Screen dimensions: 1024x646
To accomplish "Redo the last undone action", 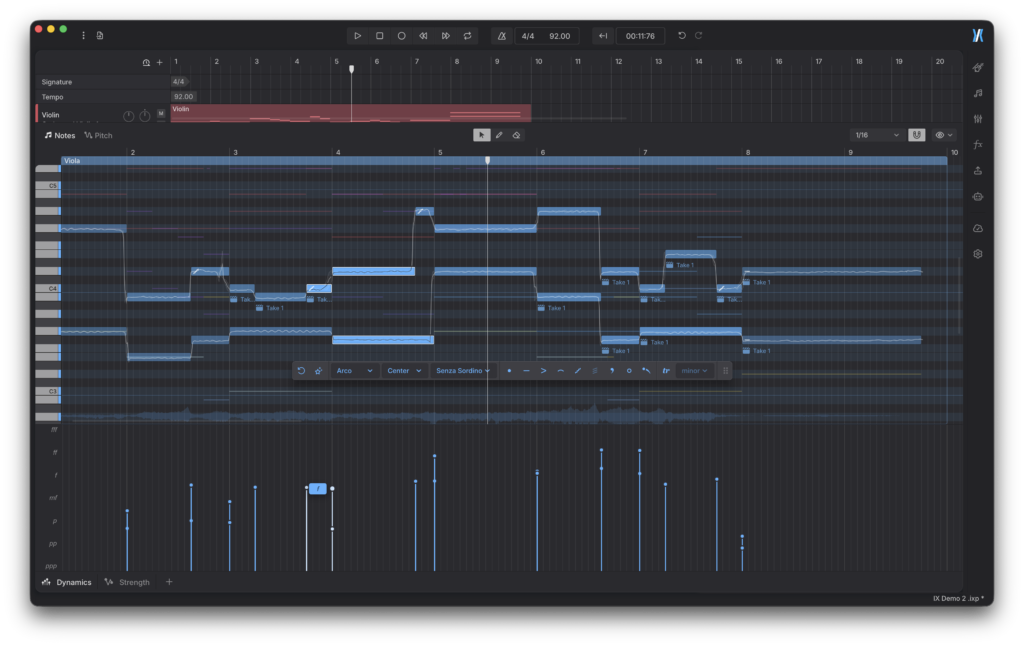I will pyautogui.click(x=699, y=35).
